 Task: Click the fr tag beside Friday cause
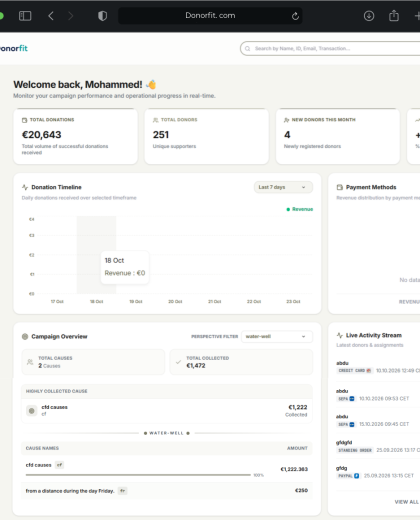click(x=123, y=491)
